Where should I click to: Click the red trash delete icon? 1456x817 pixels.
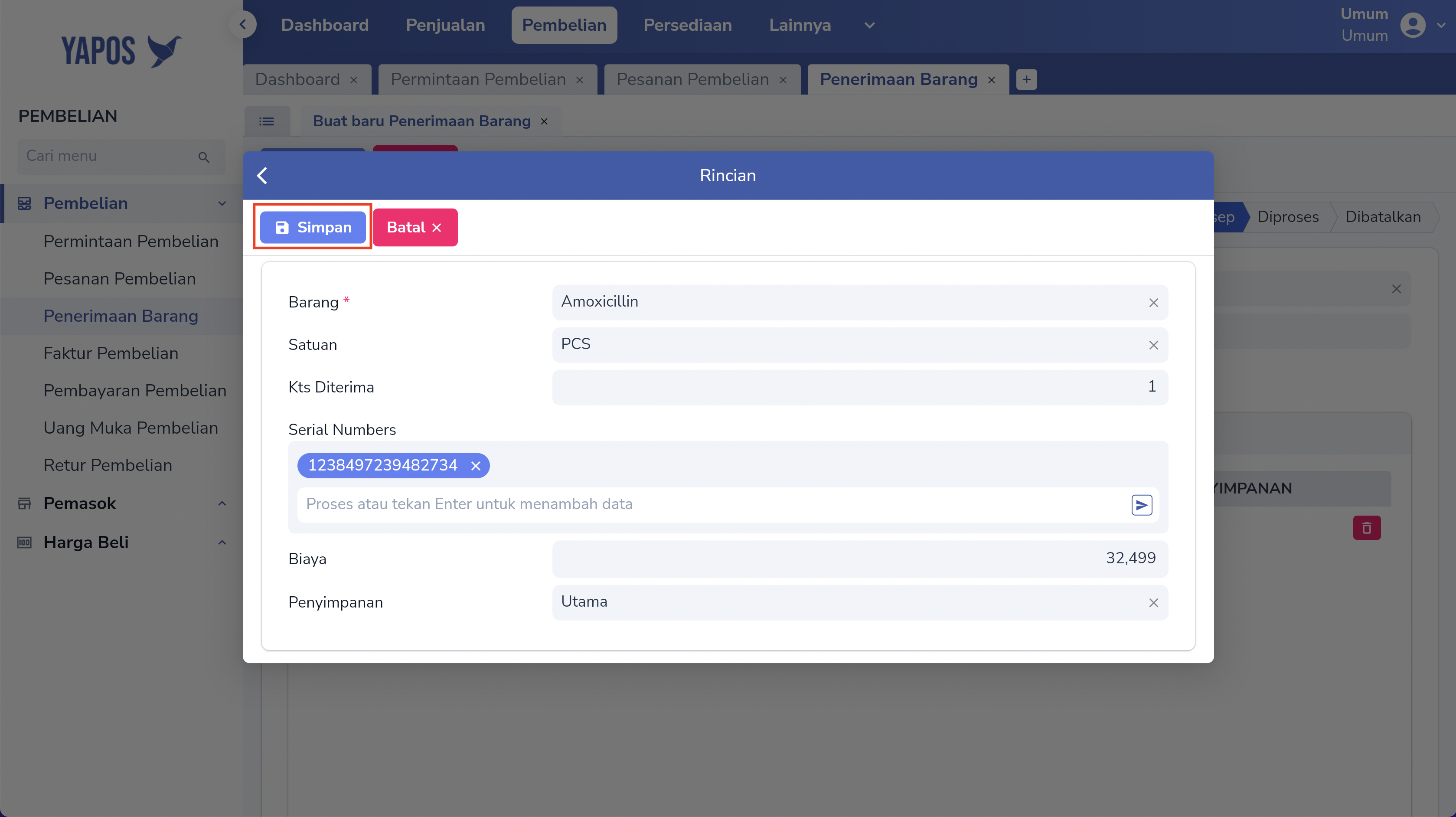pyautogui.click(x=1366, y=528)
